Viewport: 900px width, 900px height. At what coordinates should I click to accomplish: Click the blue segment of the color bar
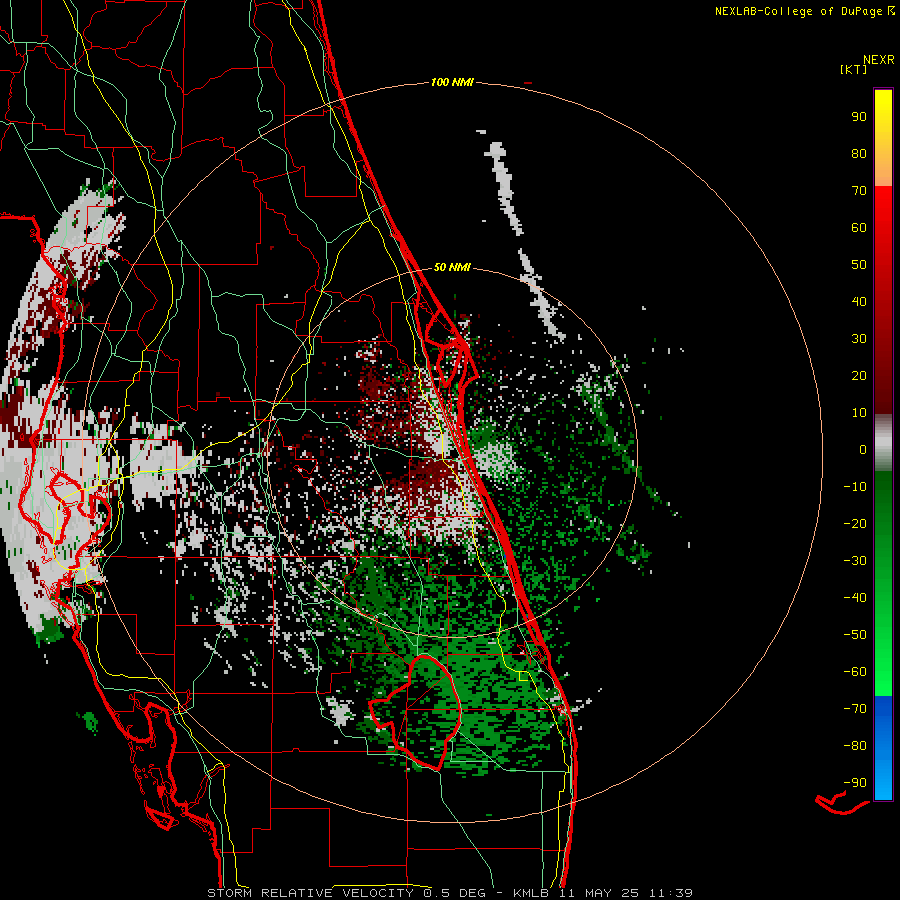click(883, 748)
